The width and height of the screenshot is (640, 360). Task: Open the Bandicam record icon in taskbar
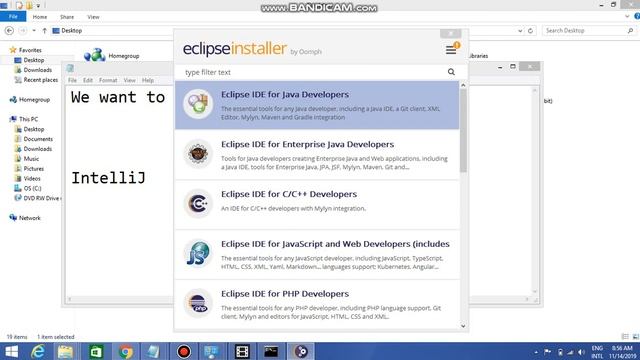[x=184, y=351]
